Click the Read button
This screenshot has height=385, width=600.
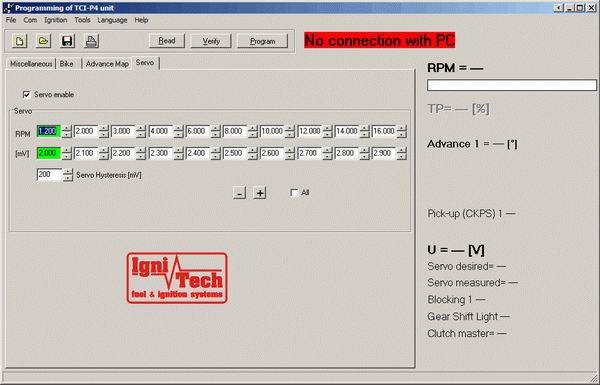[167, 41]
